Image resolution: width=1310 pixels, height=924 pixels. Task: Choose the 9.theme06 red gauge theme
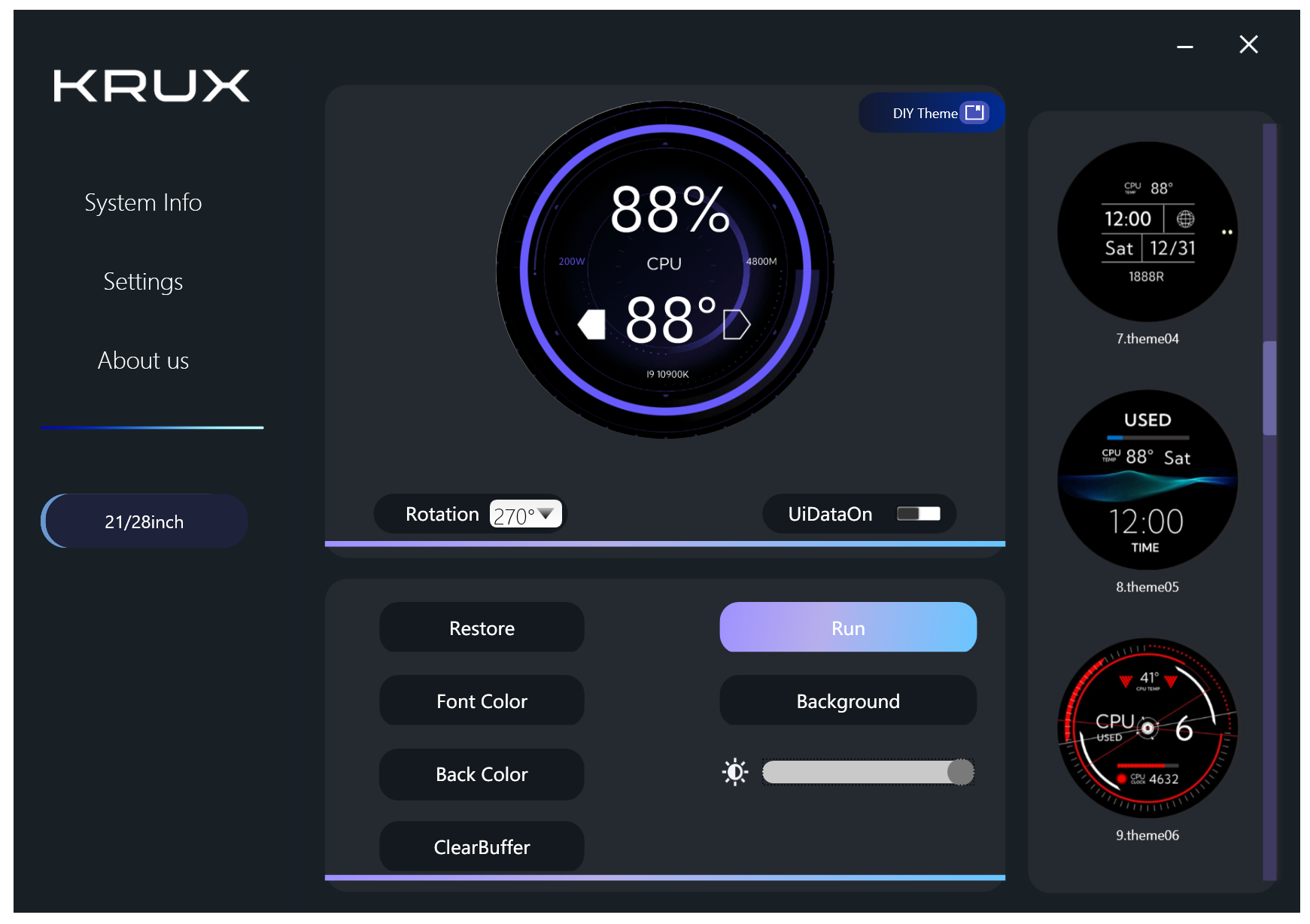tap(1147, 728)
